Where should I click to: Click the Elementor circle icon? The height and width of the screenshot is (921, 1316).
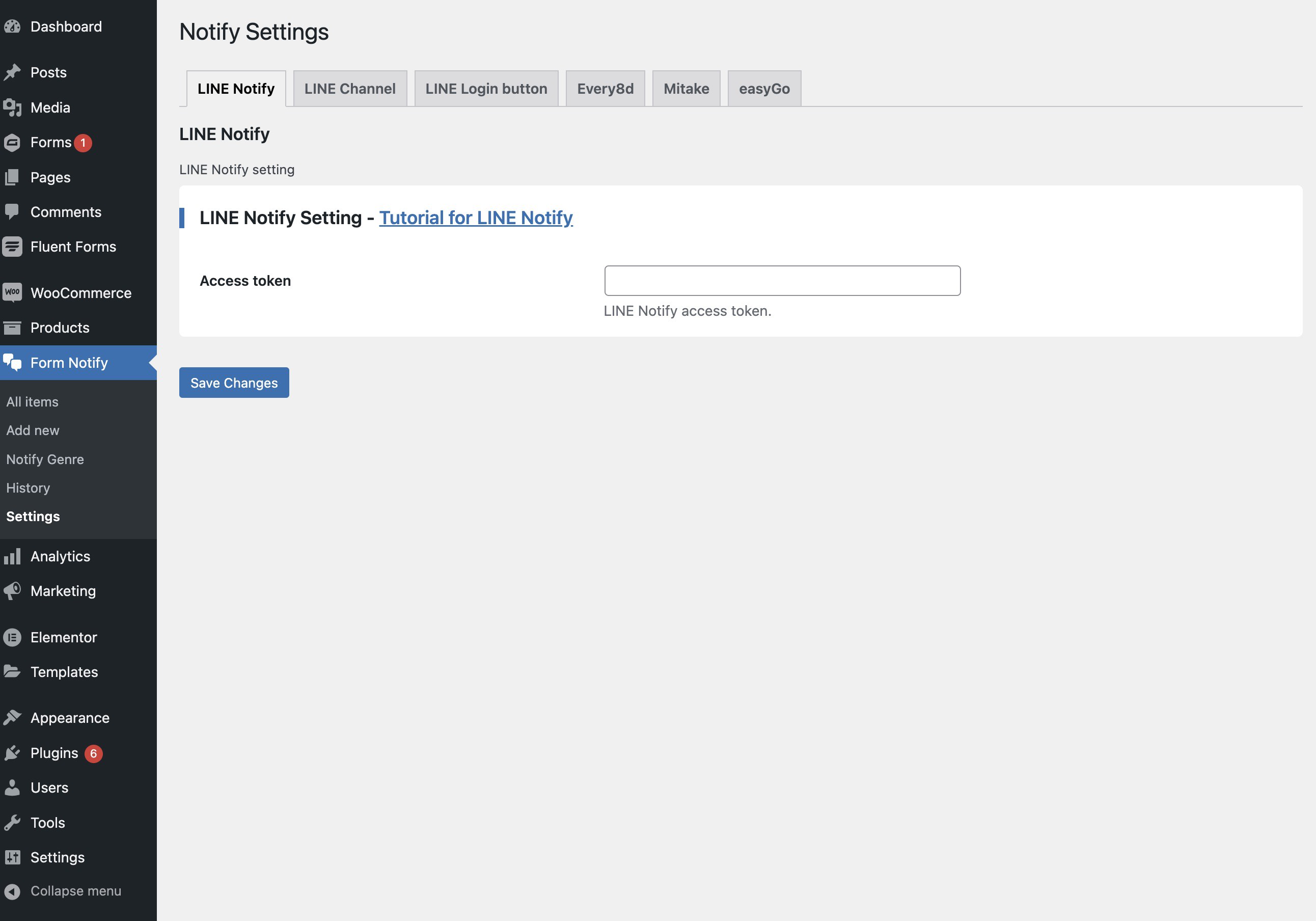pos(12,637)
